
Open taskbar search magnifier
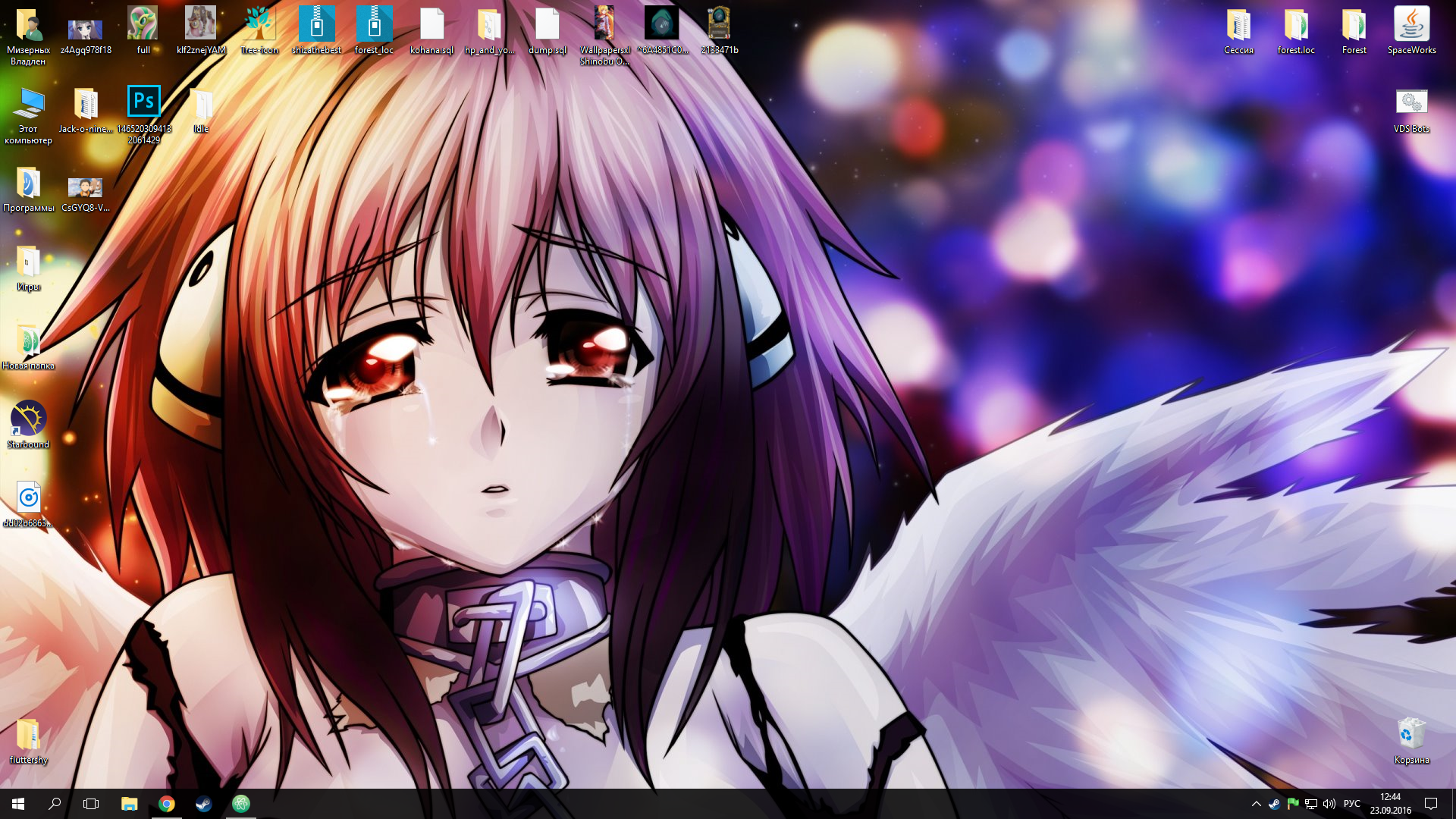pyautogui.click(x=55, y=804)
